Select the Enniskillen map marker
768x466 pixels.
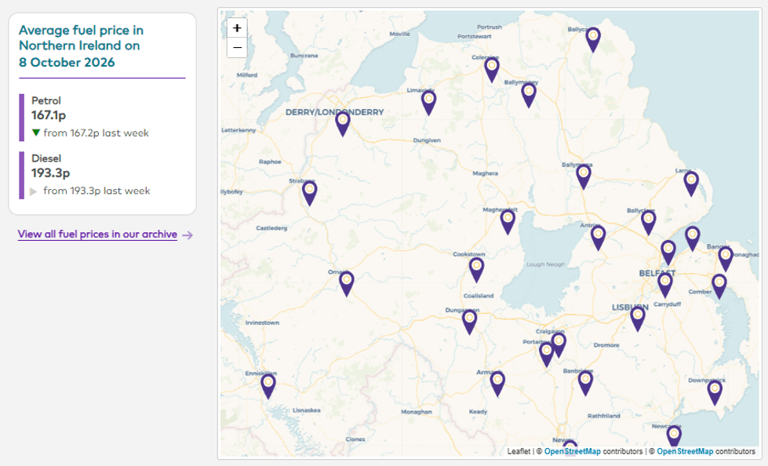click(x=268, y=386)
